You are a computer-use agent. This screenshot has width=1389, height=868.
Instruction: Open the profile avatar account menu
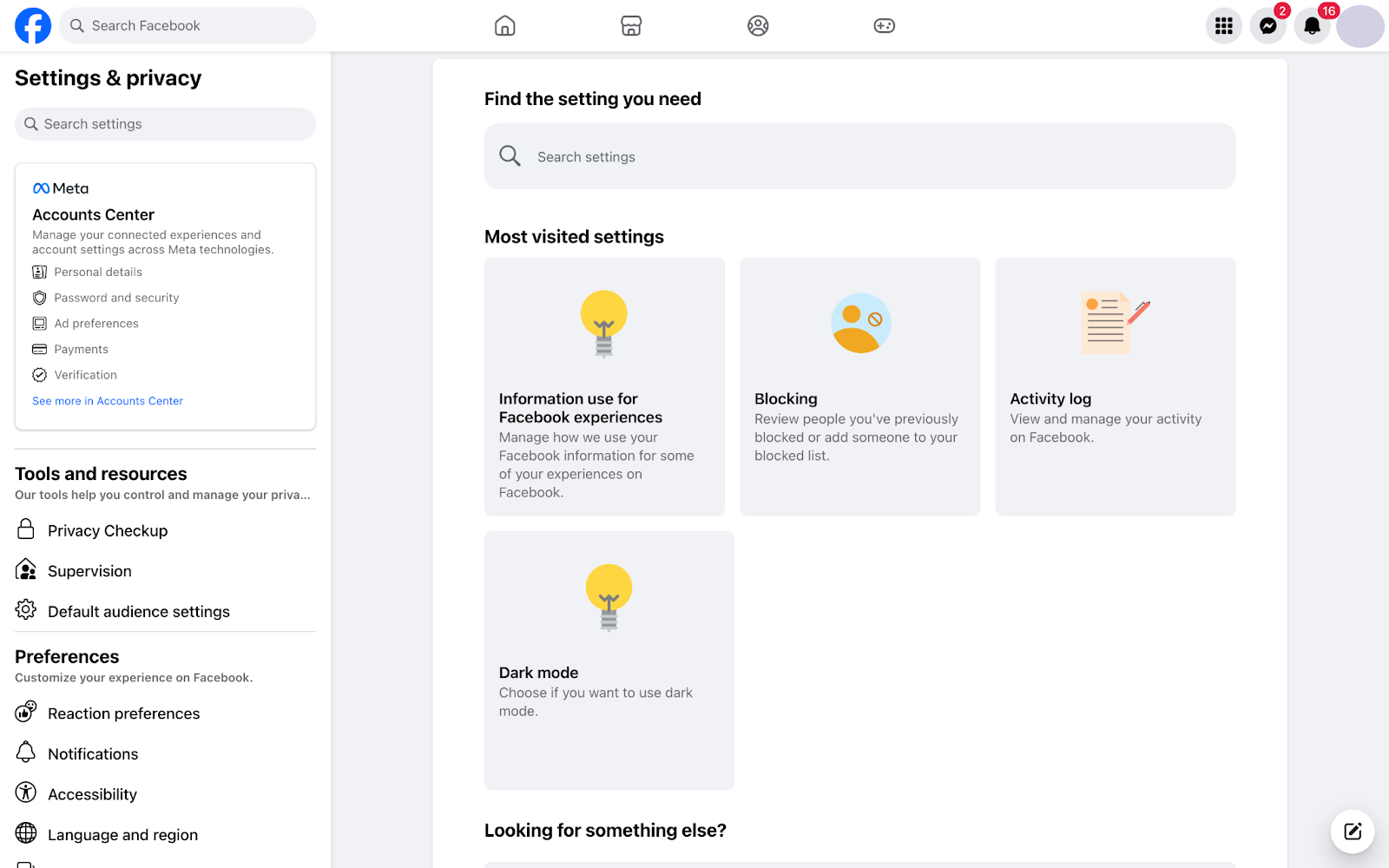coord(1359,26)
